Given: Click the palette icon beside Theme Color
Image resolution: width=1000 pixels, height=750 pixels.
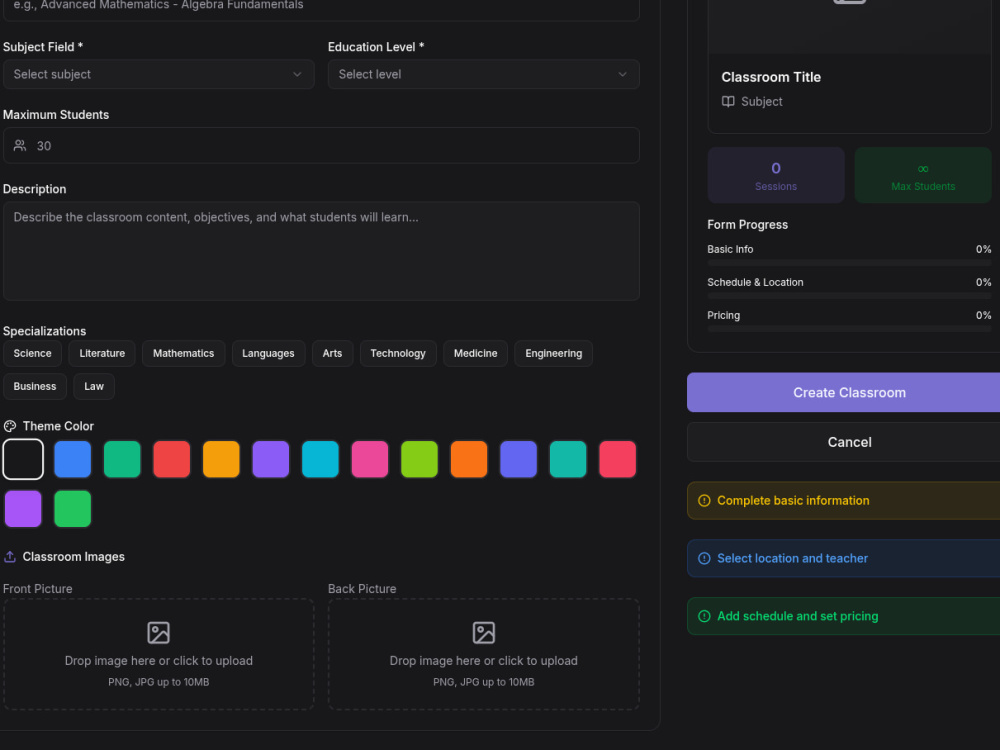Looking at the screenshot, I should pyautogui.click(x=10, y=426).
